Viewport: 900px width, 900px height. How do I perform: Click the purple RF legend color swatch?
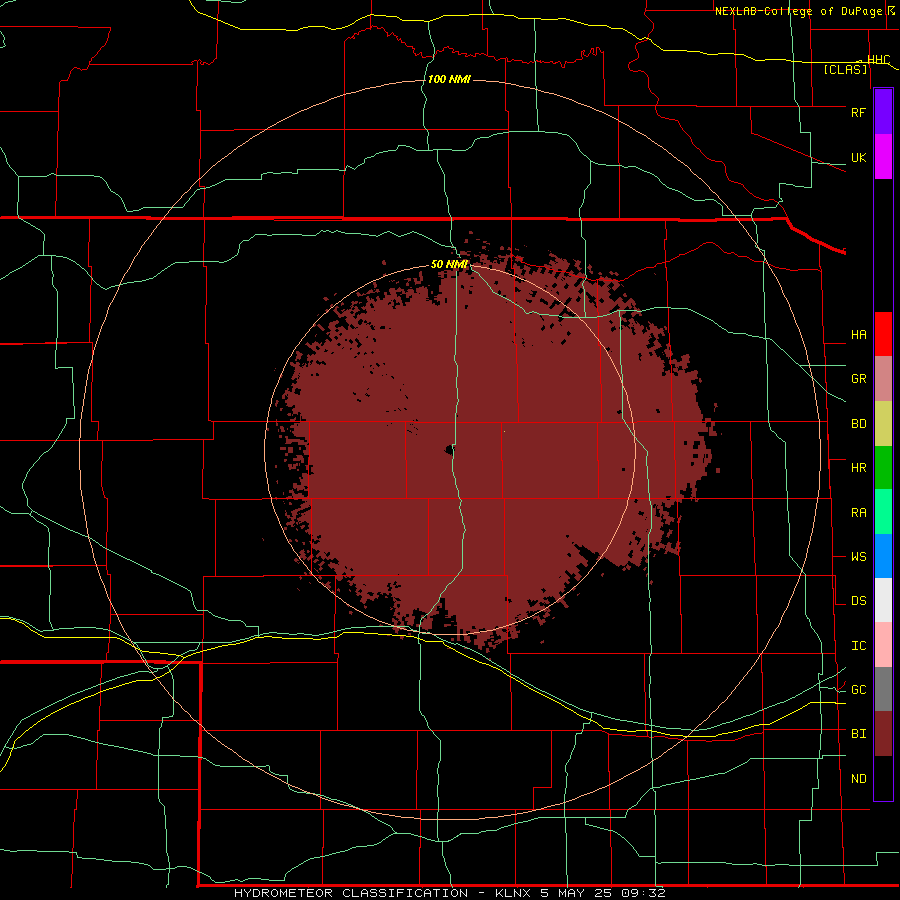[883, 112]
